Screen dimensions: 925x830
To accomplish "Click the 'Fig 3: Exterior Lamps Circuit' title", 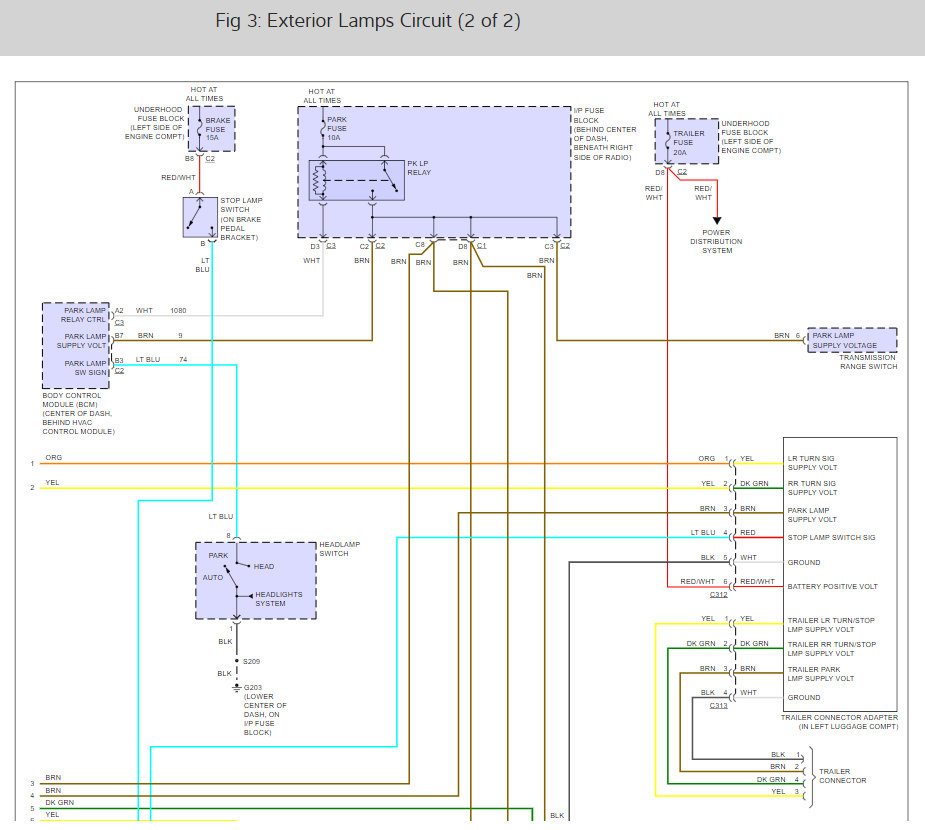I will point(368,21).
